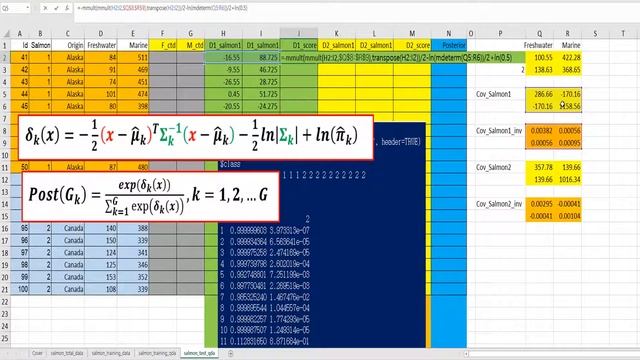Screen dimensions: 640x360
Task: Click the "Origin" header cell
Action: point(68,45)
